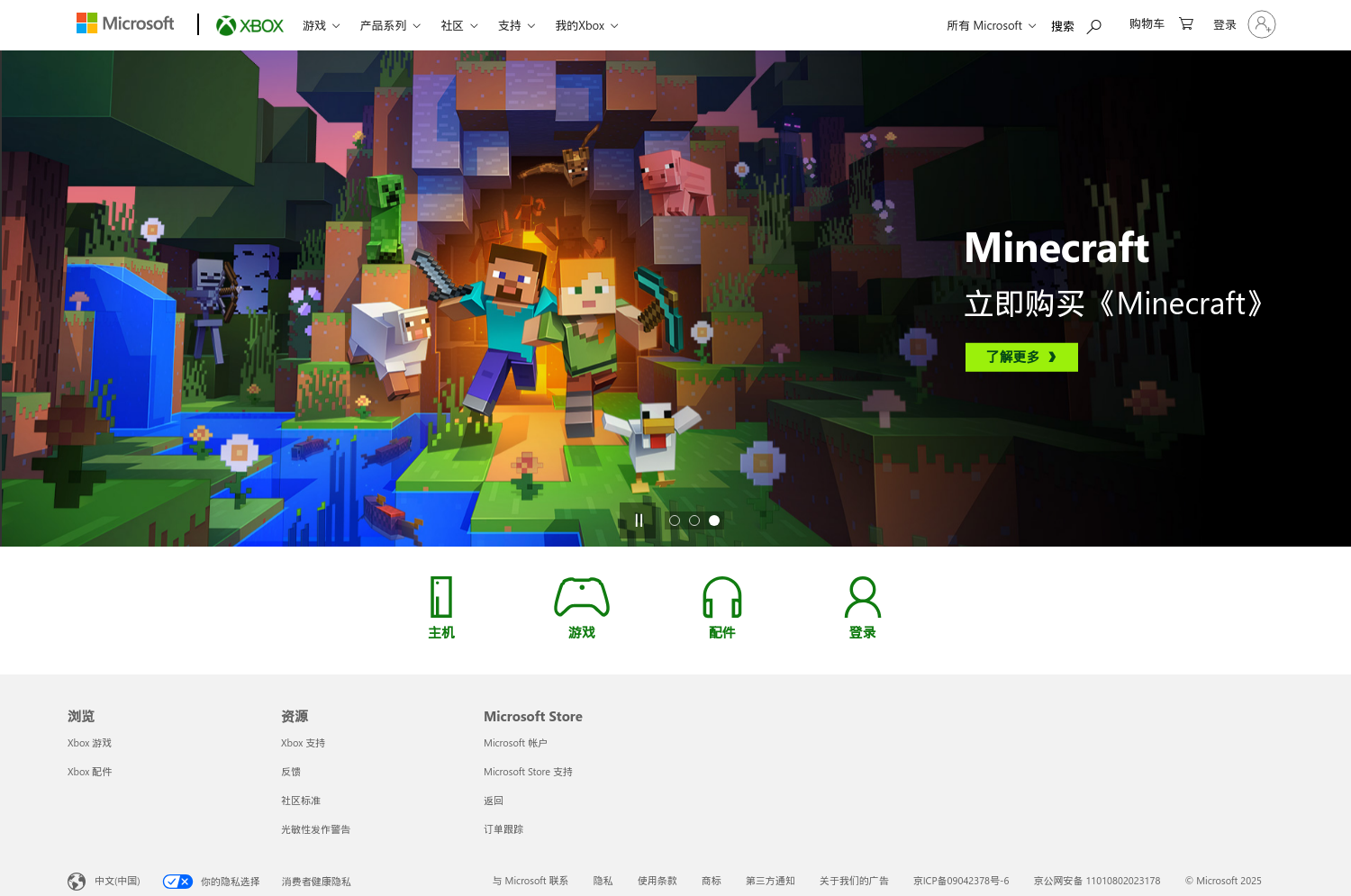Screen dimensions: 1351x896
Task: Change the 中文(中国) language setting
Action: click(x=117, y=882)
